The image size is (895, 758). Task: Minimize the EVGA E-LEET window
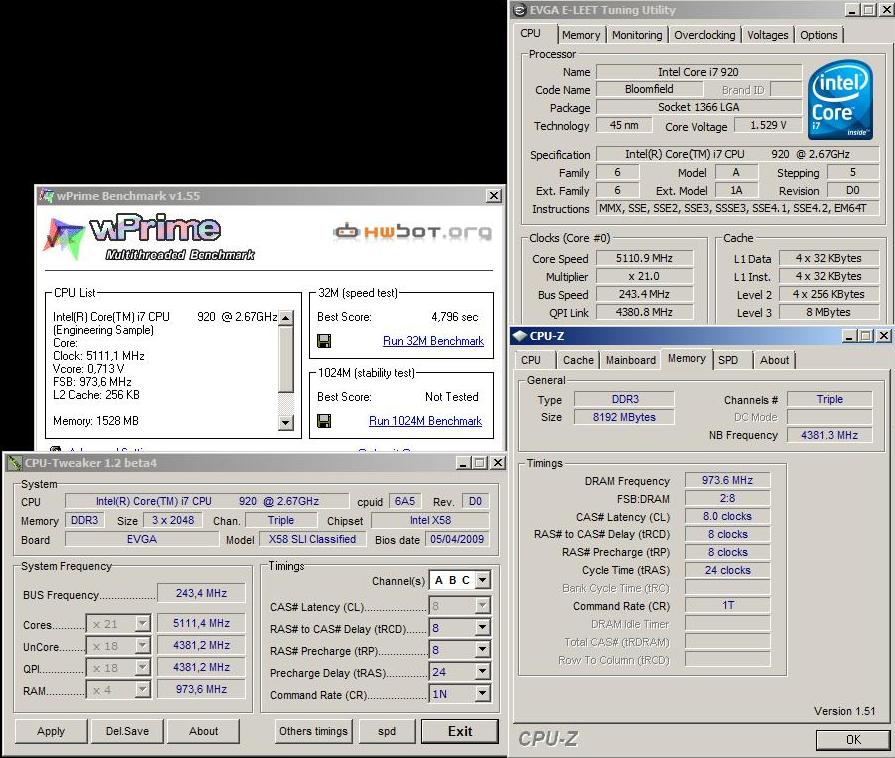[x=852, y=10]
